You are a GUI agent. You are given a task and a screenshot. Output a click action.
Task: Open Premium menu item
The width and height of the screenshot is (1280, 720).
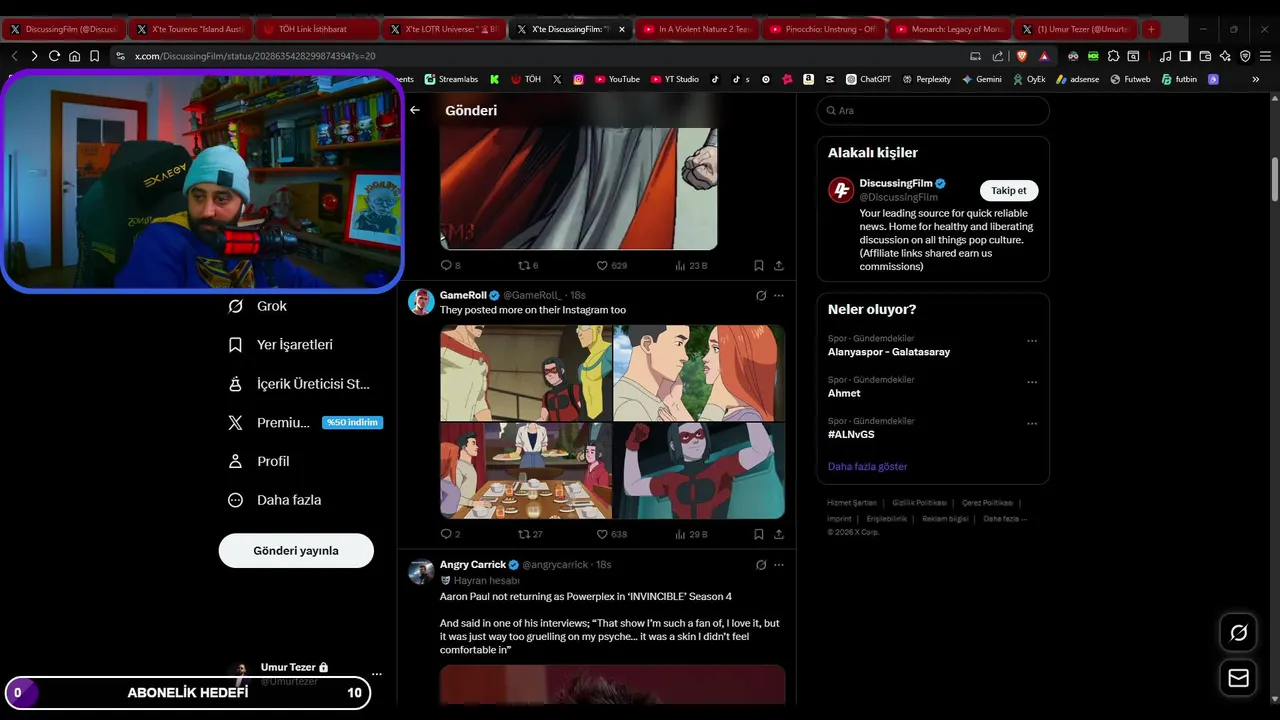pos(305,422)
